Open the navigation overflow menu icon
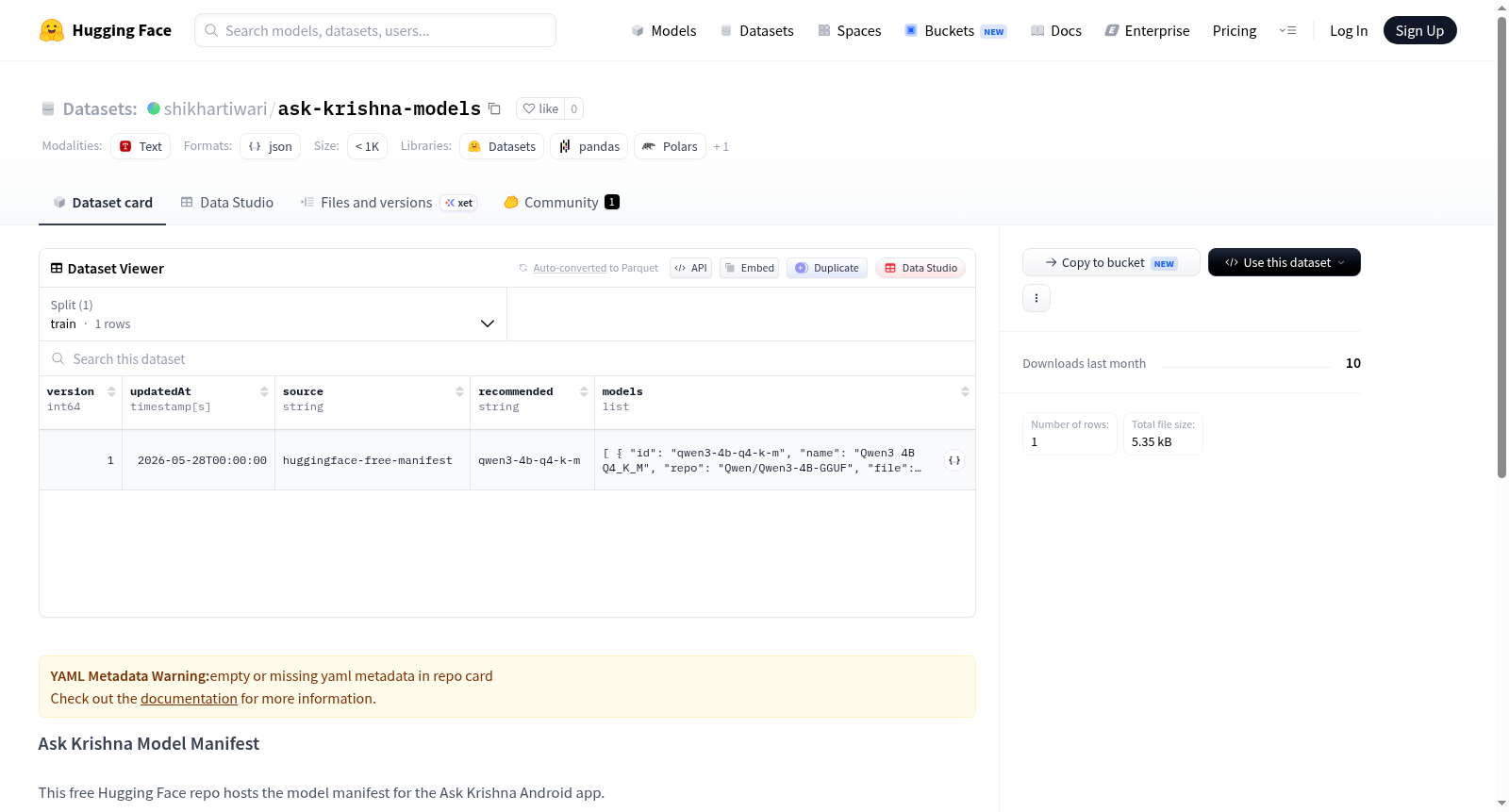Screen dimensions: 1509x812 coord(1287,30)
